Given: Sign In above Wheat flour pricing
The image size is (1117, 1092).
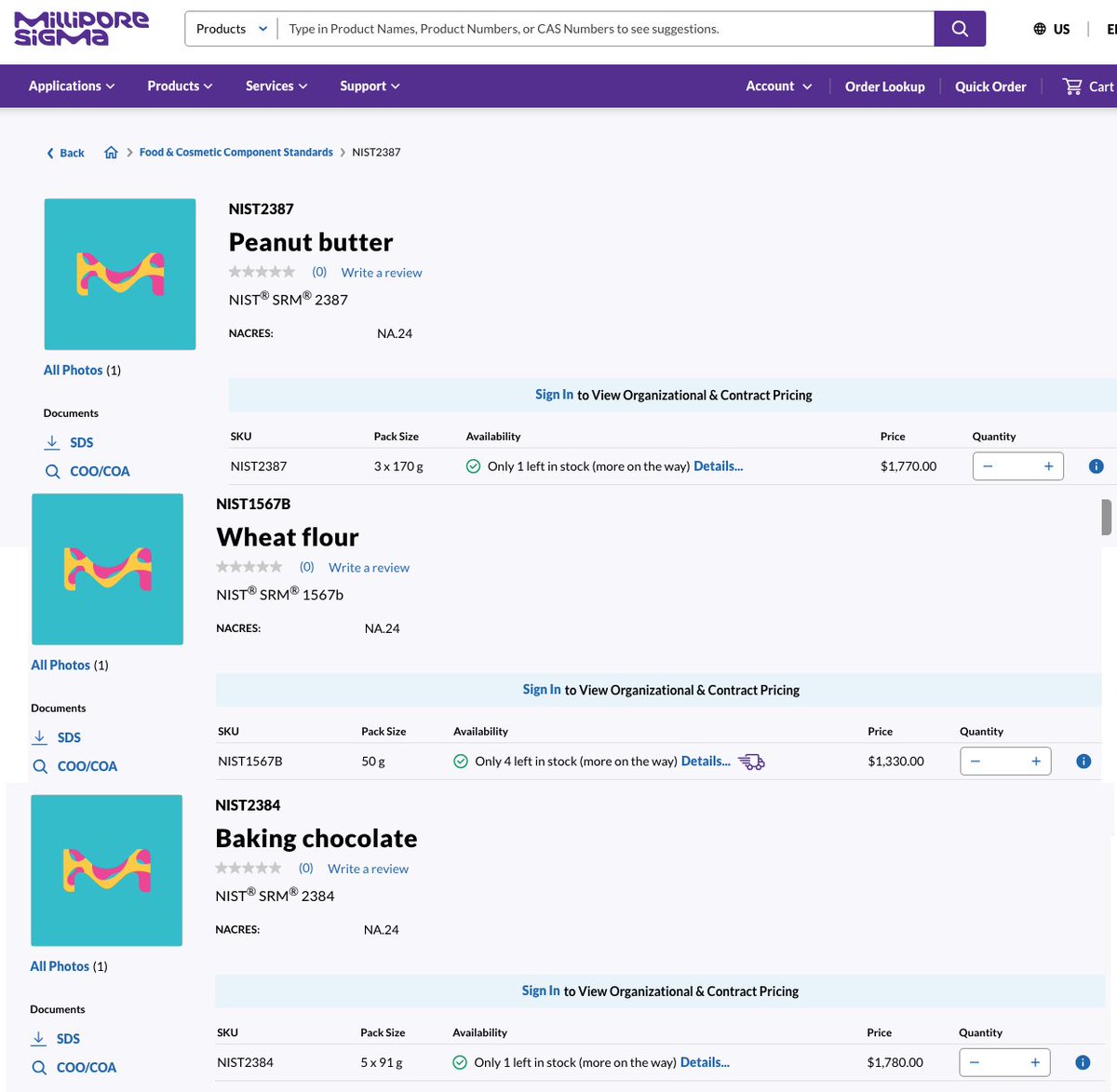Looking at the screenshot, I should point(542,690).
